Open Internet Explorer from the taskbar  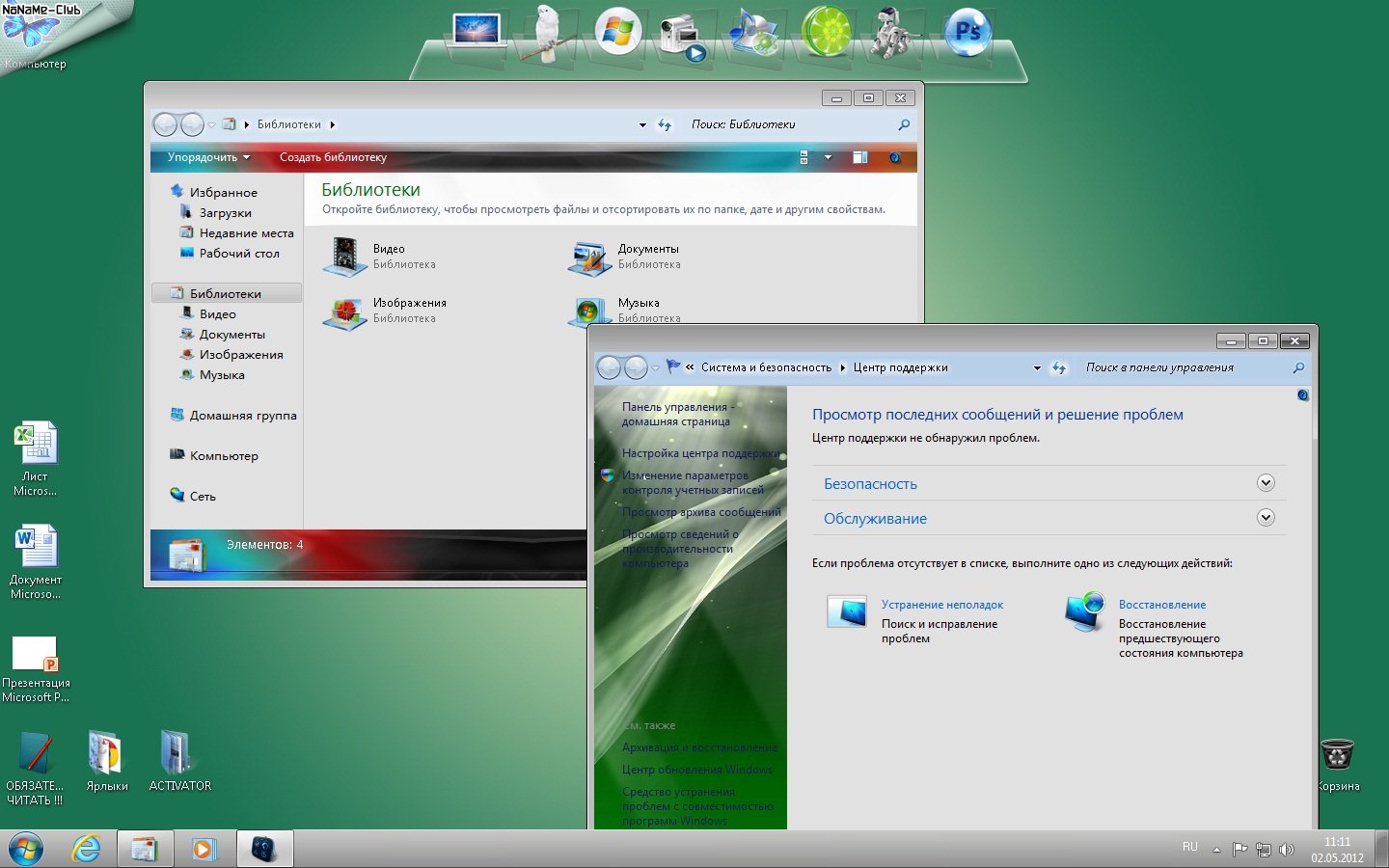click(x=87, y=849)
